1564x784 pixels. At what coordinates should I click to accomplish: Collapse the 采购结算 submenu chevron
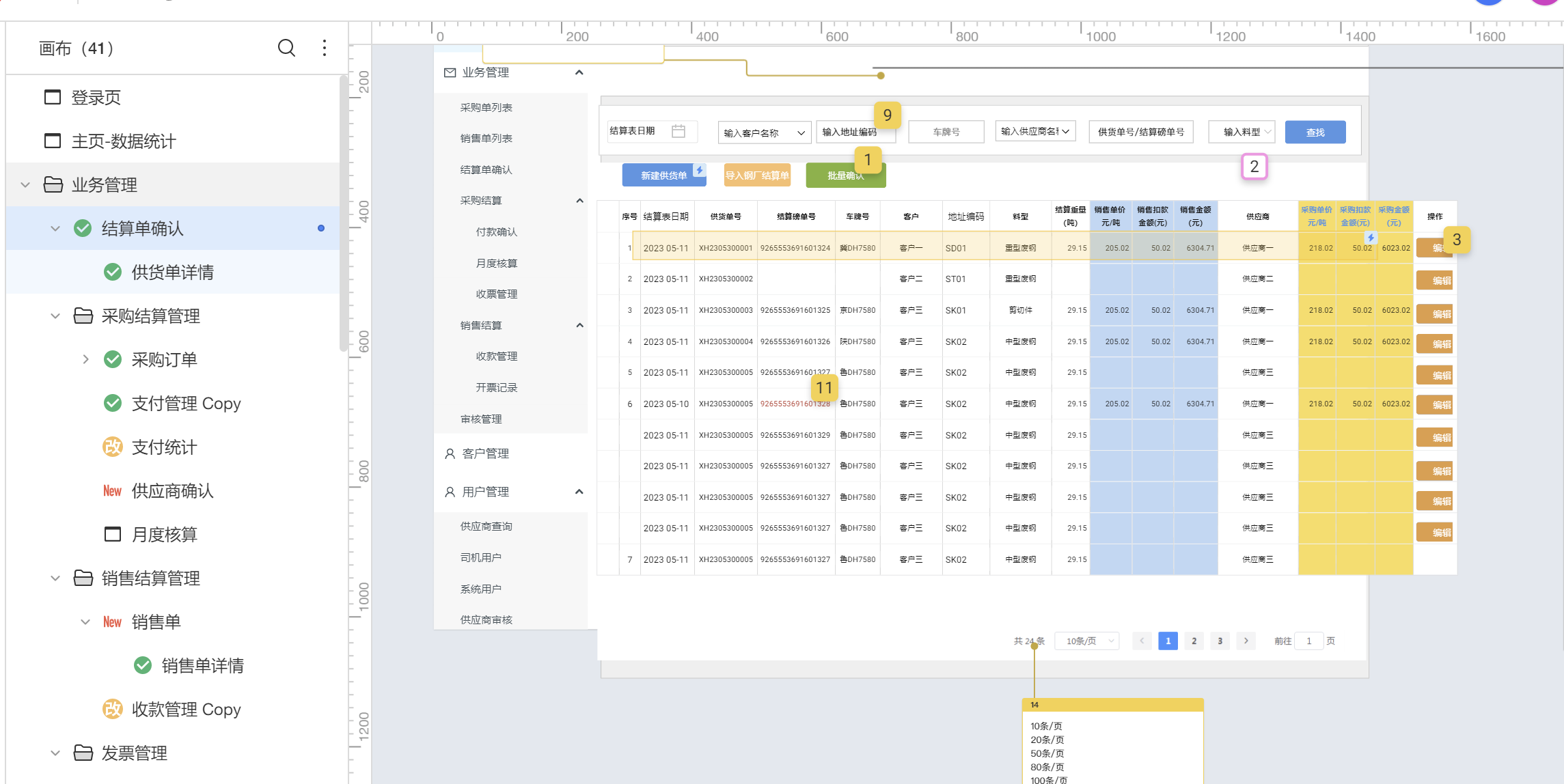[579, 200]
